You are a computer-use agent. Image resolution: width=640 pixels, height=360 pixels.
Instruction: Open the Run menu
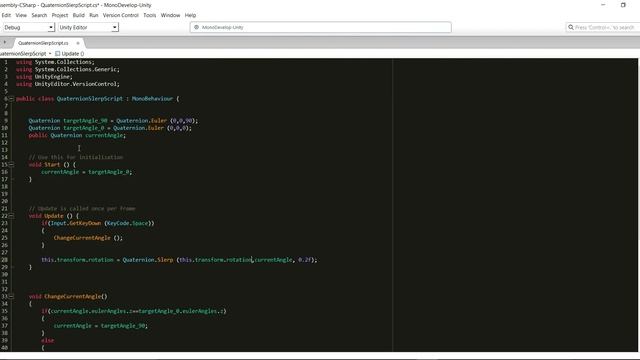pyautogui.click(x=94, y=15)
